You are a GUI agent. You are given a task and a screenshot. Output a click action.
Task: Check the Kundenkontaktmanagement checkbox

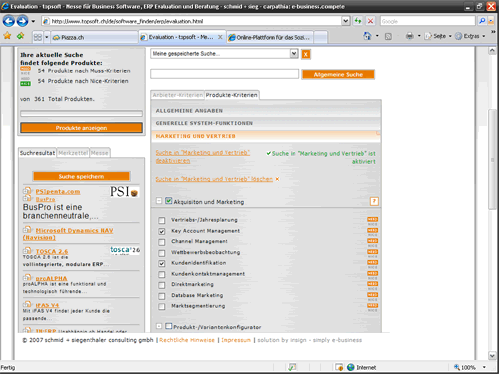[x=162, y=274]
